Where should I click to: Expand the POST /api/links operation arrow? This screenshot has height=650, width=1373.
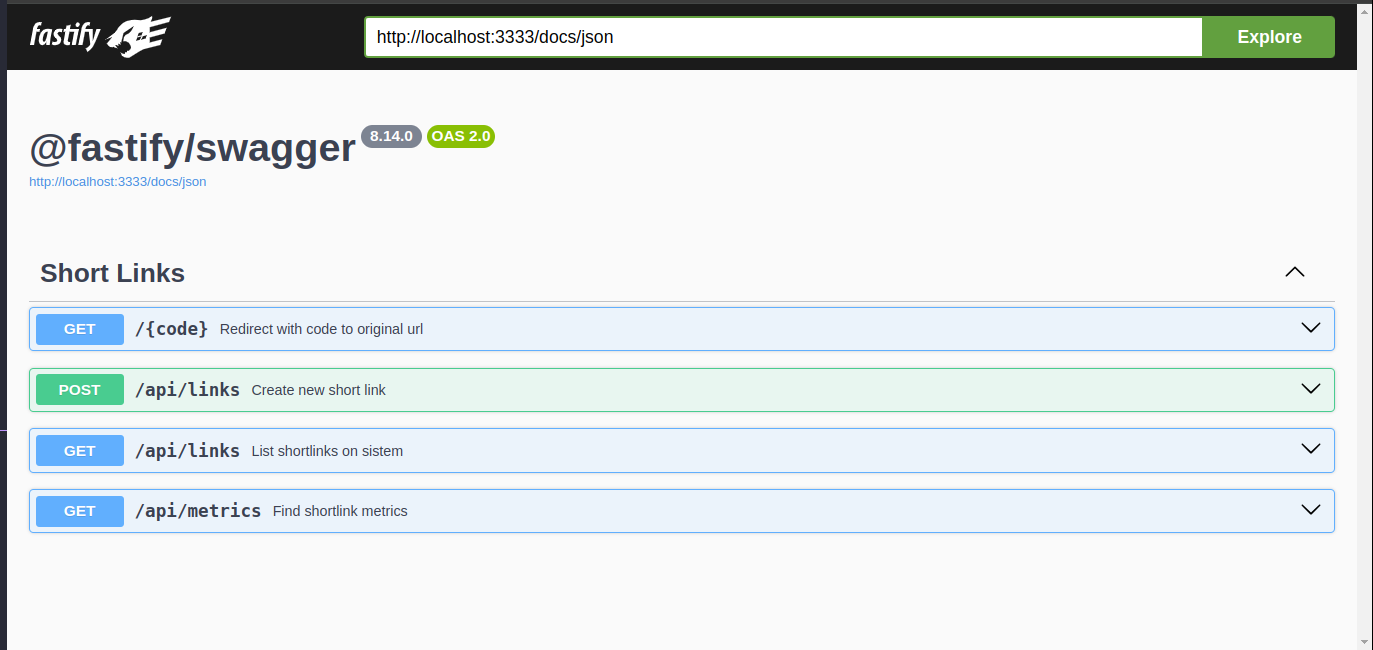(1311, 389)
